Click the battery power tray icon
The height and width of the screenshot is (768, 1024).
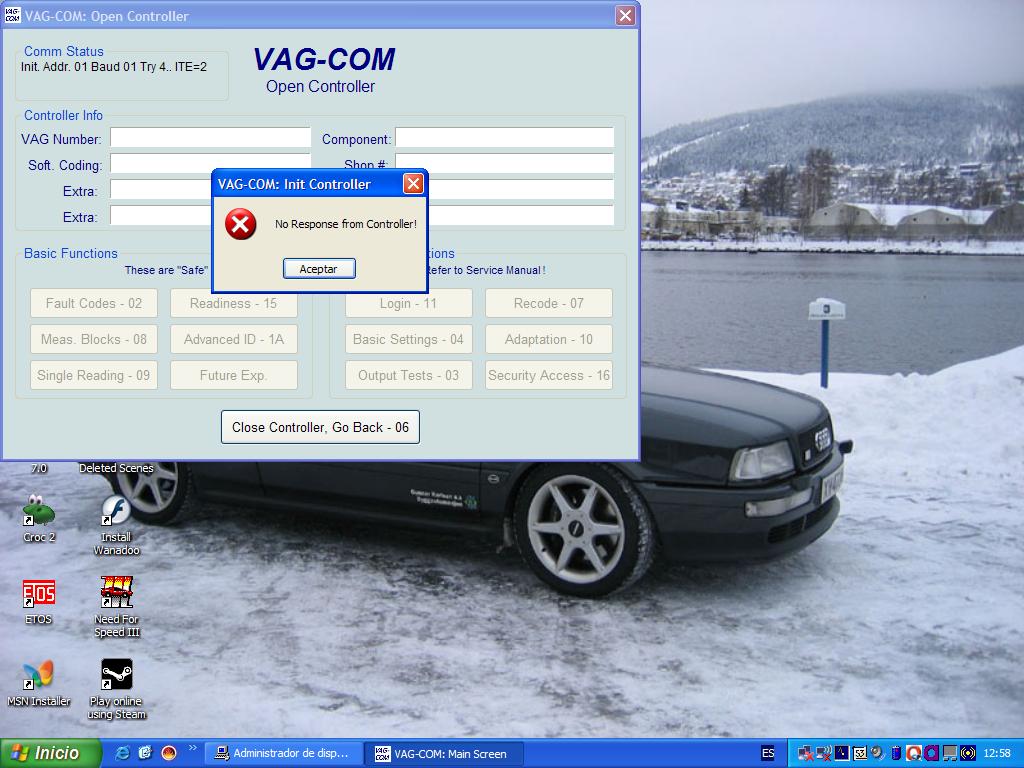click(x=896, y=753)
